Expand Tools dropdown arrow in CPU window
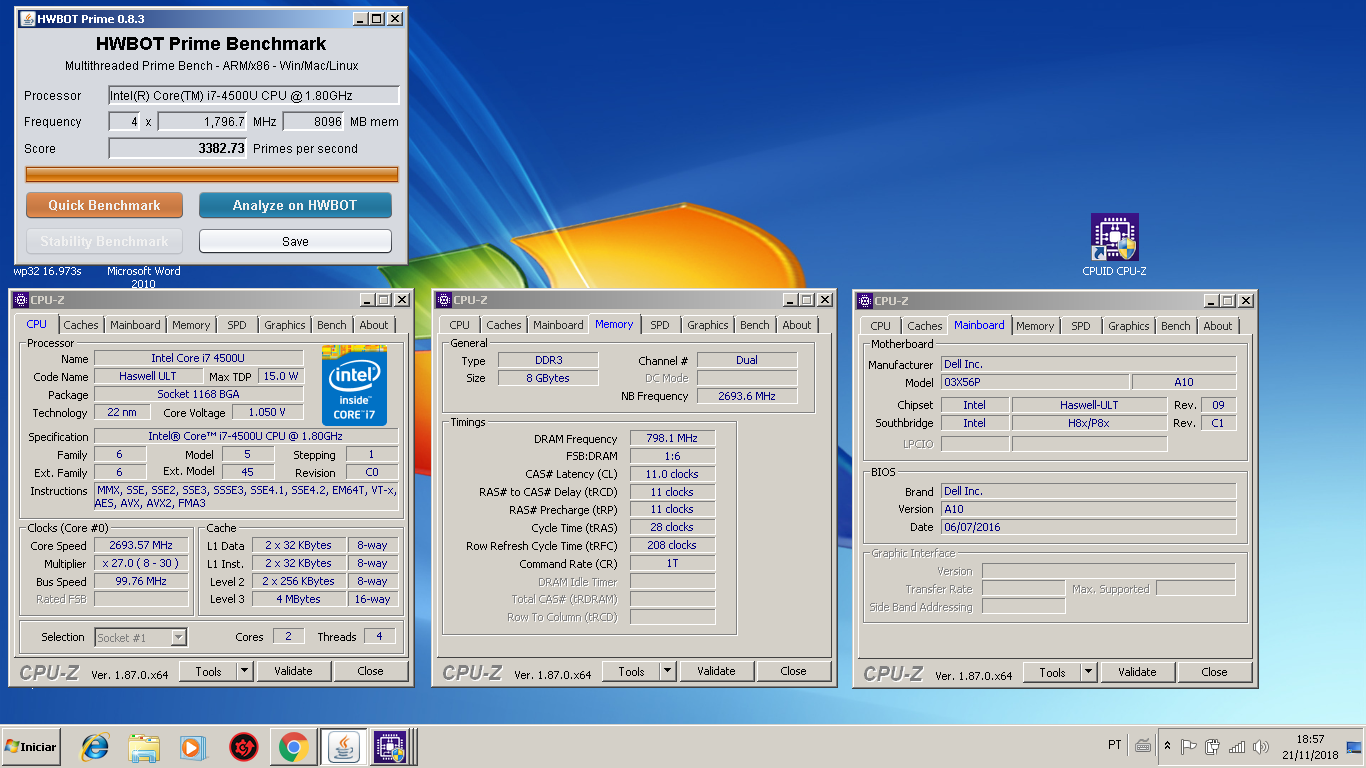The image size is (1366, 768). (x=245, y=672)
